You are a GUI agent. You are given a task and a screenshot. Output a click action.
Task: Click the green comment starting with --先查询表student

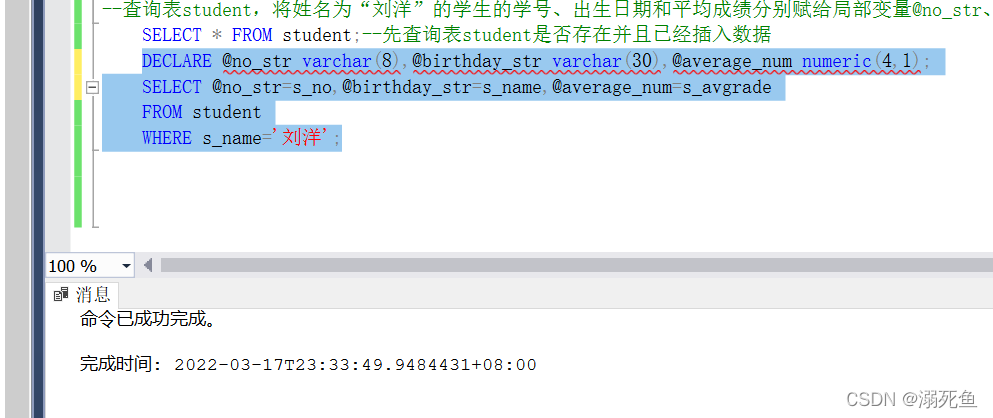566,35
